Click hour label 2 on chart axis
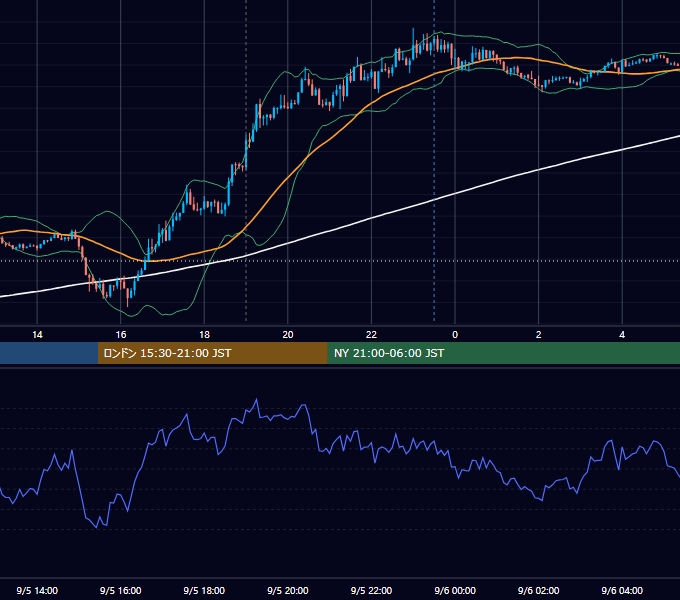Image resolution: width=680 pixels, height=600 pixels. [x=539, y=335]
